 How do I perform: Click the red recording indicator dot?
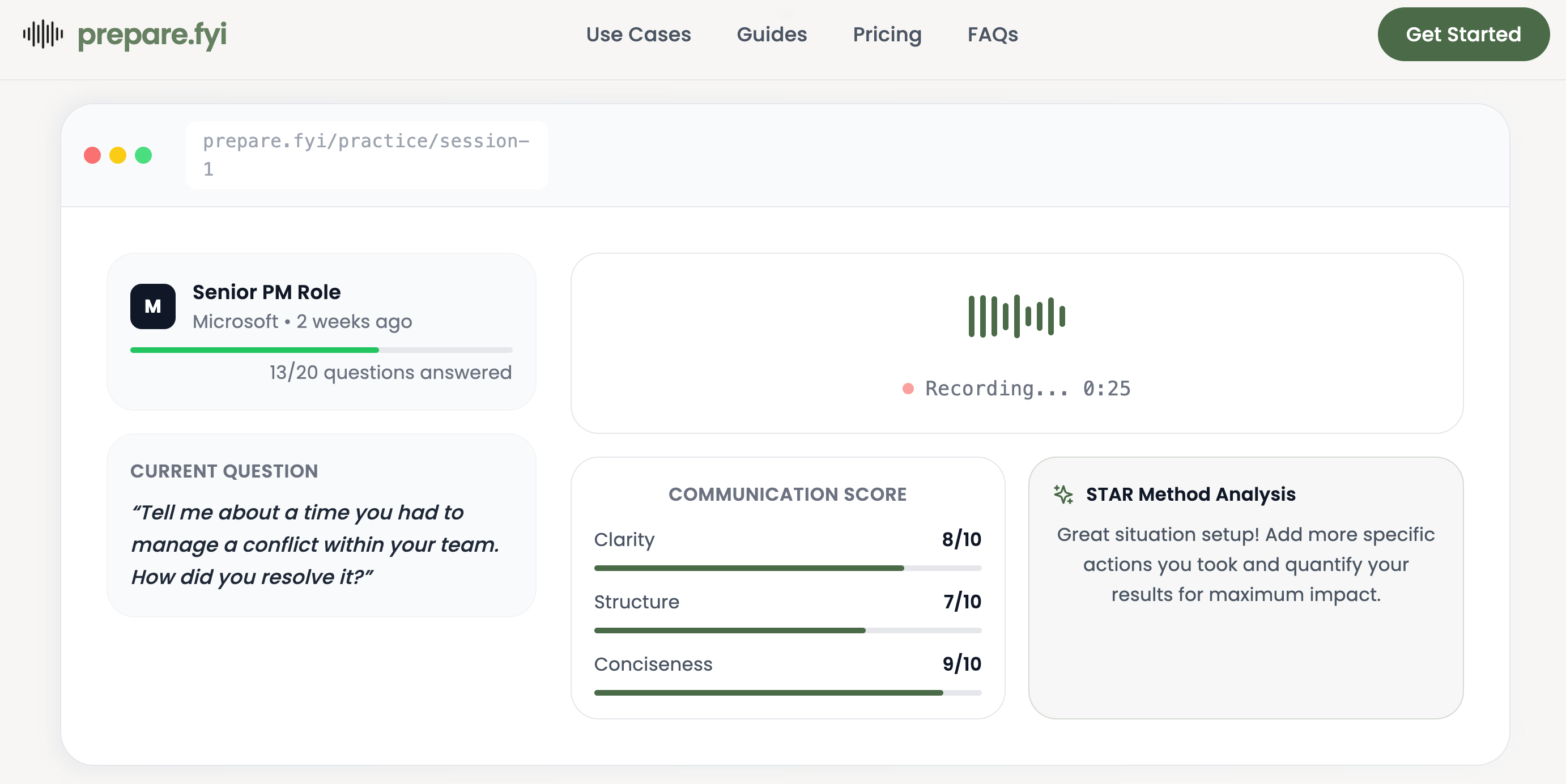click(x=908, y=389)
